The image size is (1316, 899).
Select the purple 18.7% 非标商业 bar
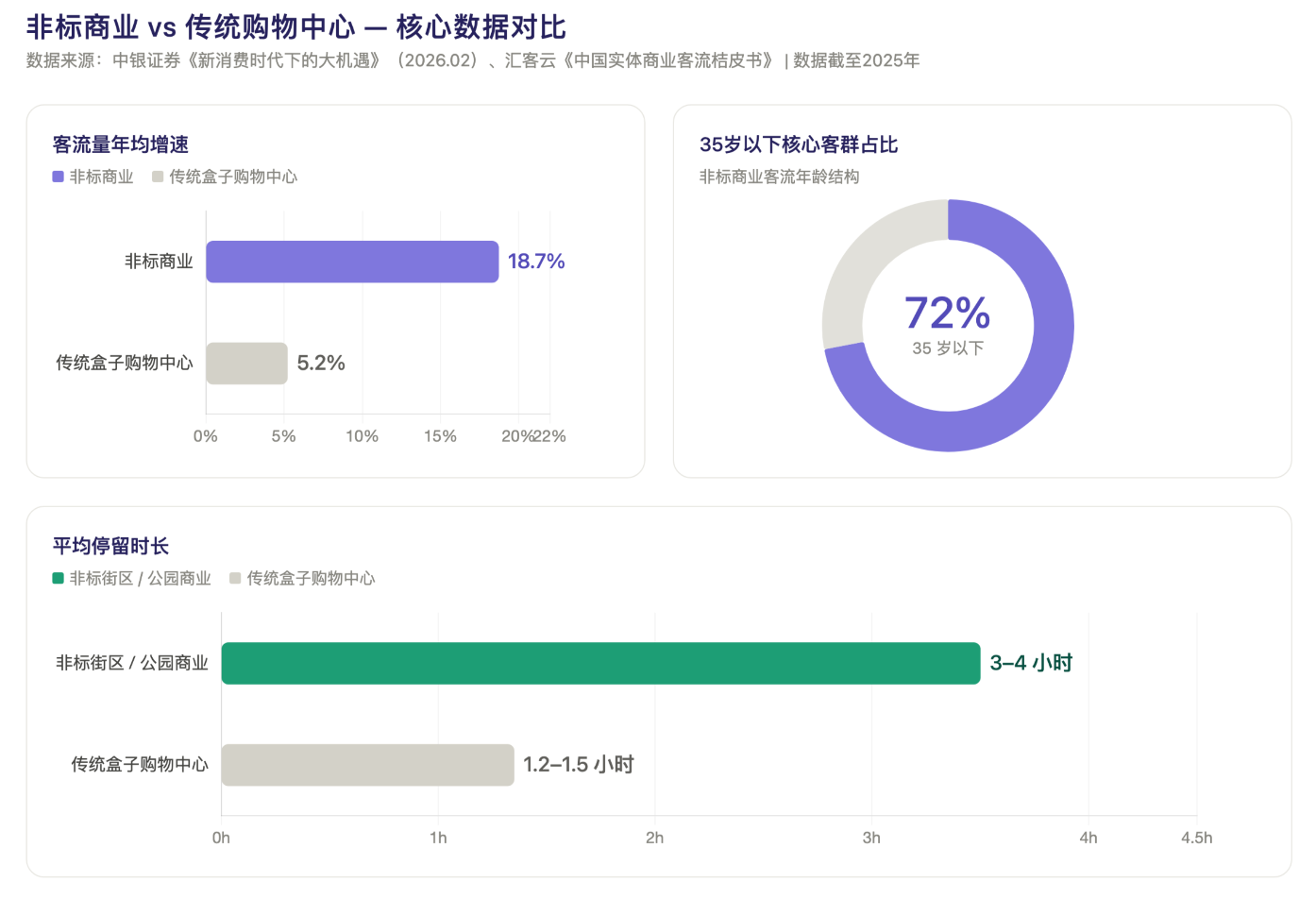tap(352, 262)
